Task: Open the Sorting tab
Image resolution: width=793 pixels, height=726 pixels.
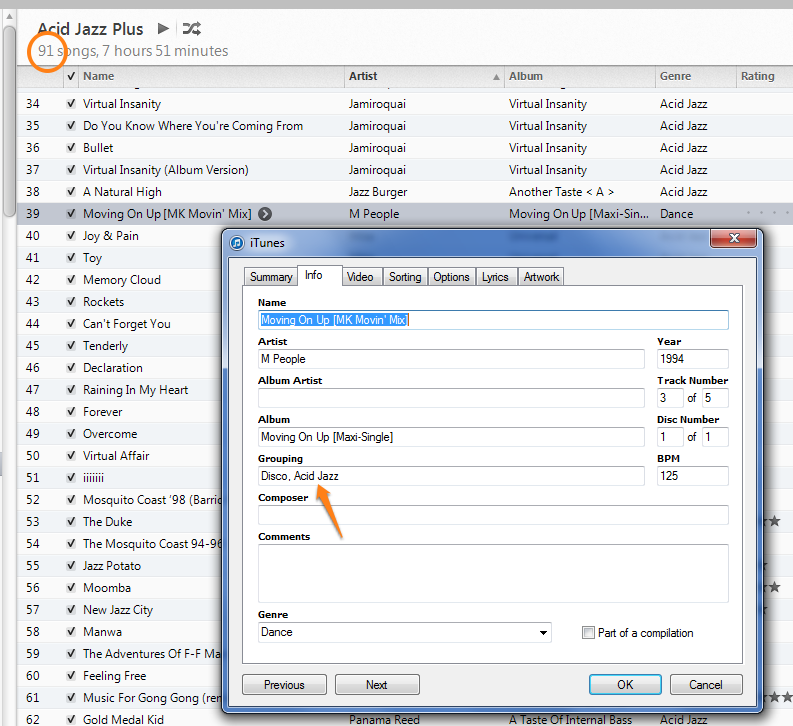Action: tap(405, 277)
